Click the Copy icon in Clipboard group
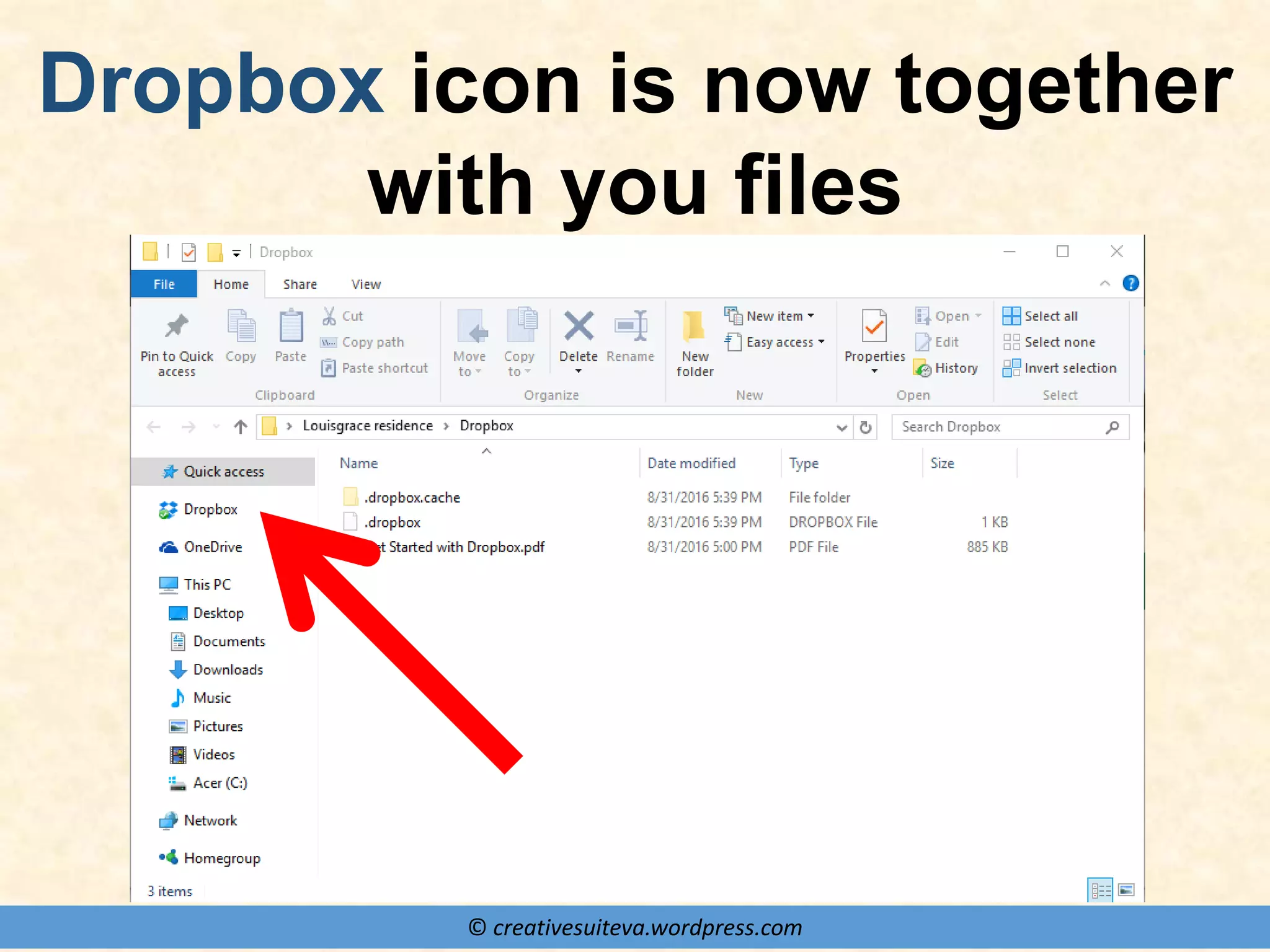This screenshot has height=952, width=1270. [x=241, y=325]
